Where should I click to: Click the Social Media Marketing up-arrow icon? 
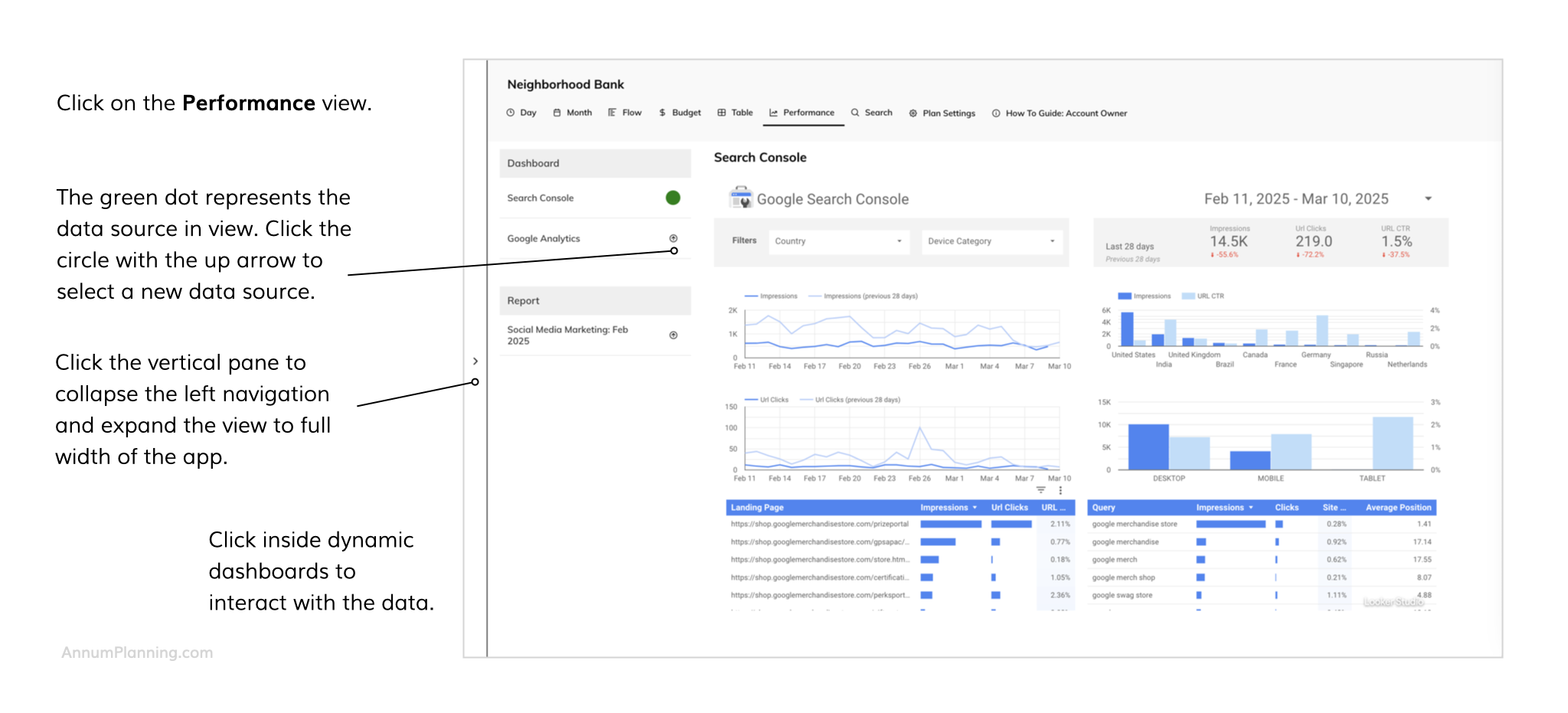[673, 335]
